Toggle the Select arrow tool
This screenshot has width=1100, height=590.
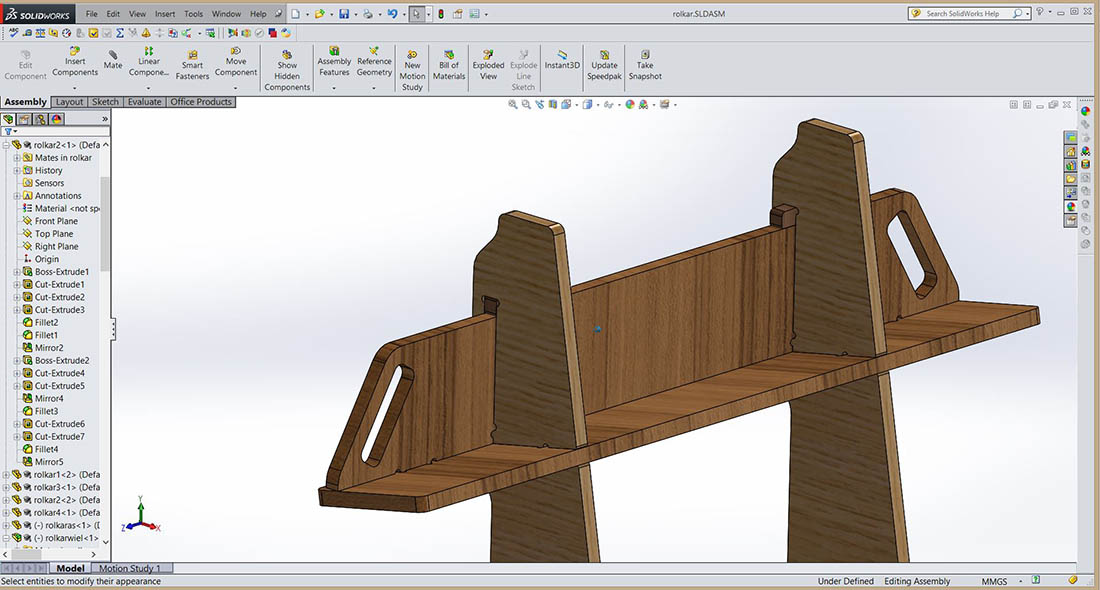pyautogui.click(x=417, y=13)
